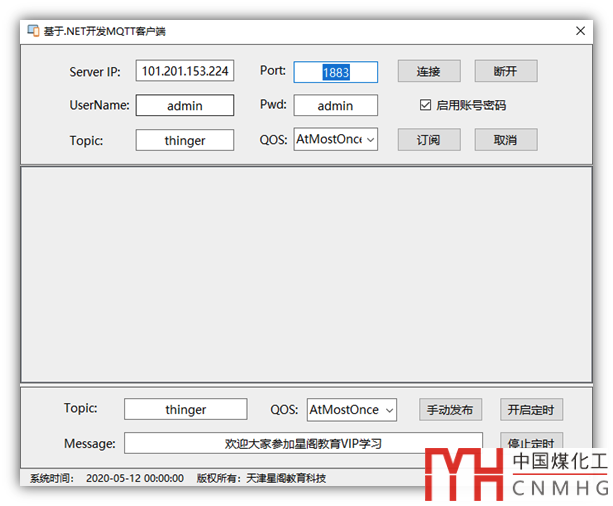613x506 pixels.
Task: Focus the UserName input field
Action: [x=185, y=105]
